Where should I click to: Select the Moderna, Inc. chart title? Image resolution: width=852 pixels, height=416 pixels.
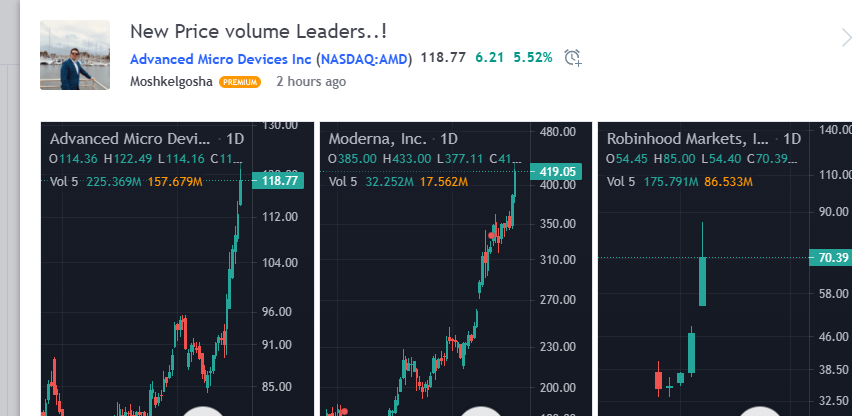tap(378, 139)
